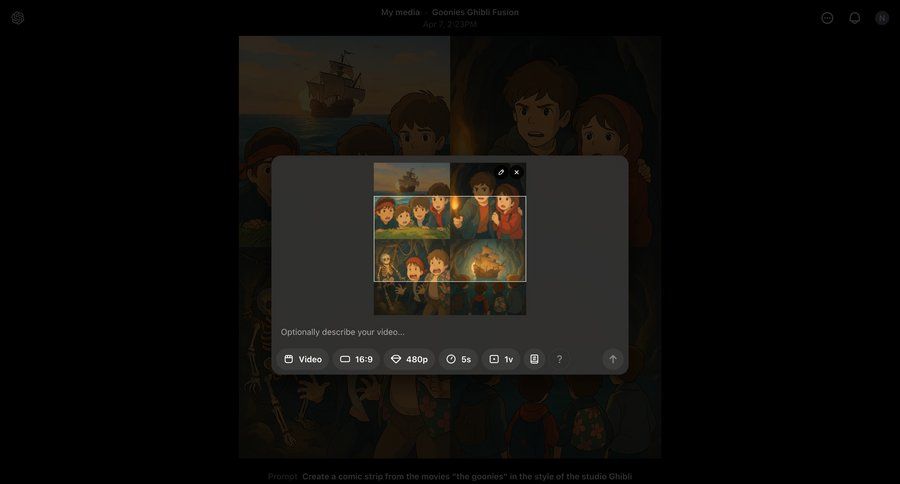The image size is (900, 484).
Task: Open the 1v variations selector
Action: pyautogui.click(x=501, y=359)
